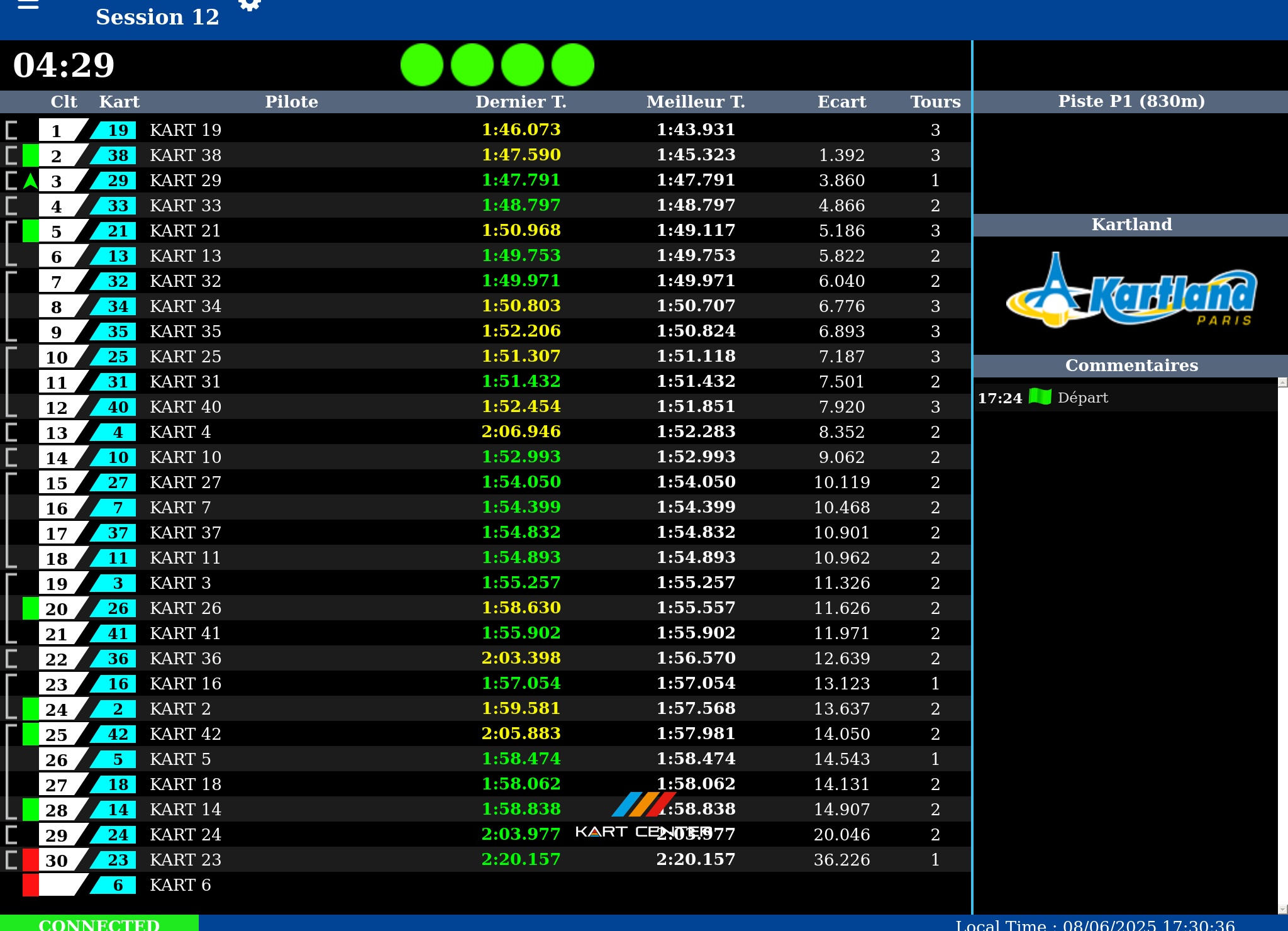Click the first green start light
The image size is (1288, 931).
pyautogui.click(x=422, y=65)
